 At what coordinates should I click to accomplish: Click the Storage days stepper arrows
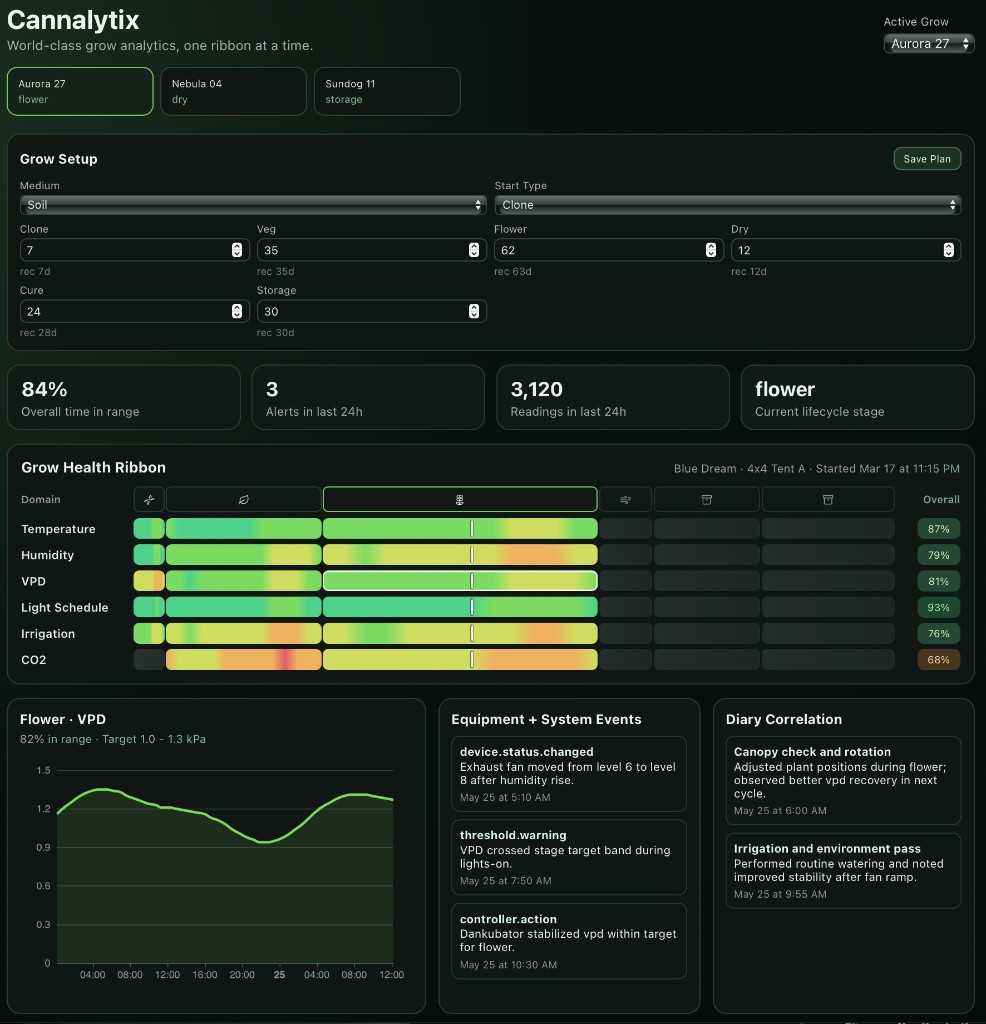tap(474, 312)
